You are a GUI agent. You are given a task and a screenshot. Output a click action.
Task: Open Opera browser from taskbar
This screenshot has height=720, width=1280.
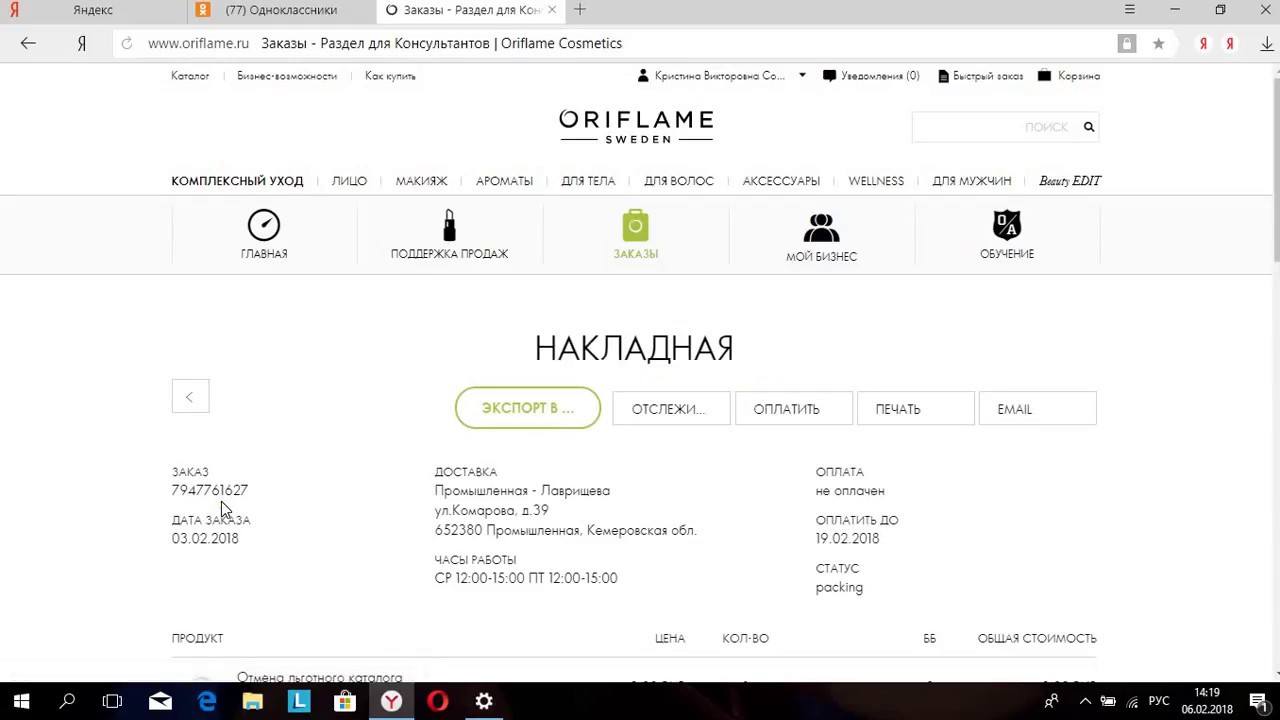[x=437, y=701]
